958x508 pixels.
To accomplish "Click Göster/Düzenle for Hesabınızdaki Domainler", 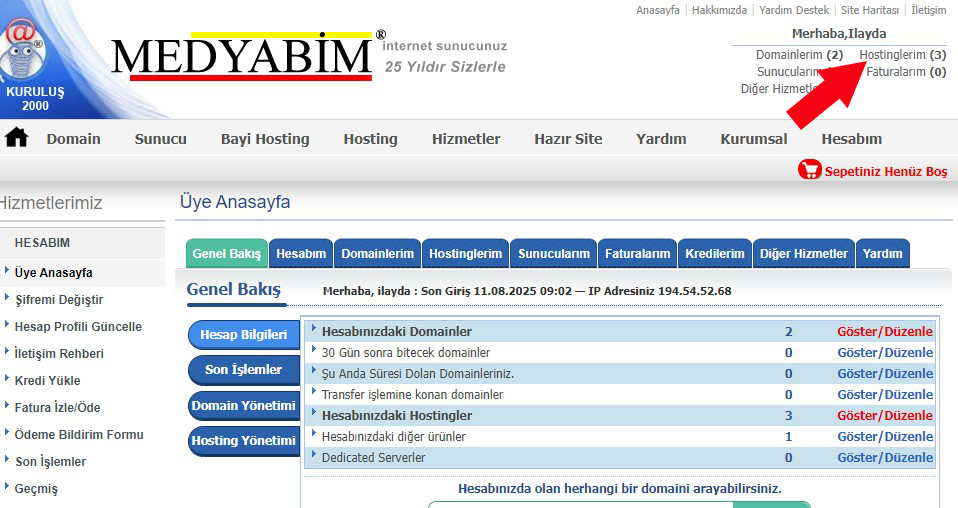I will tap(885, 331).
